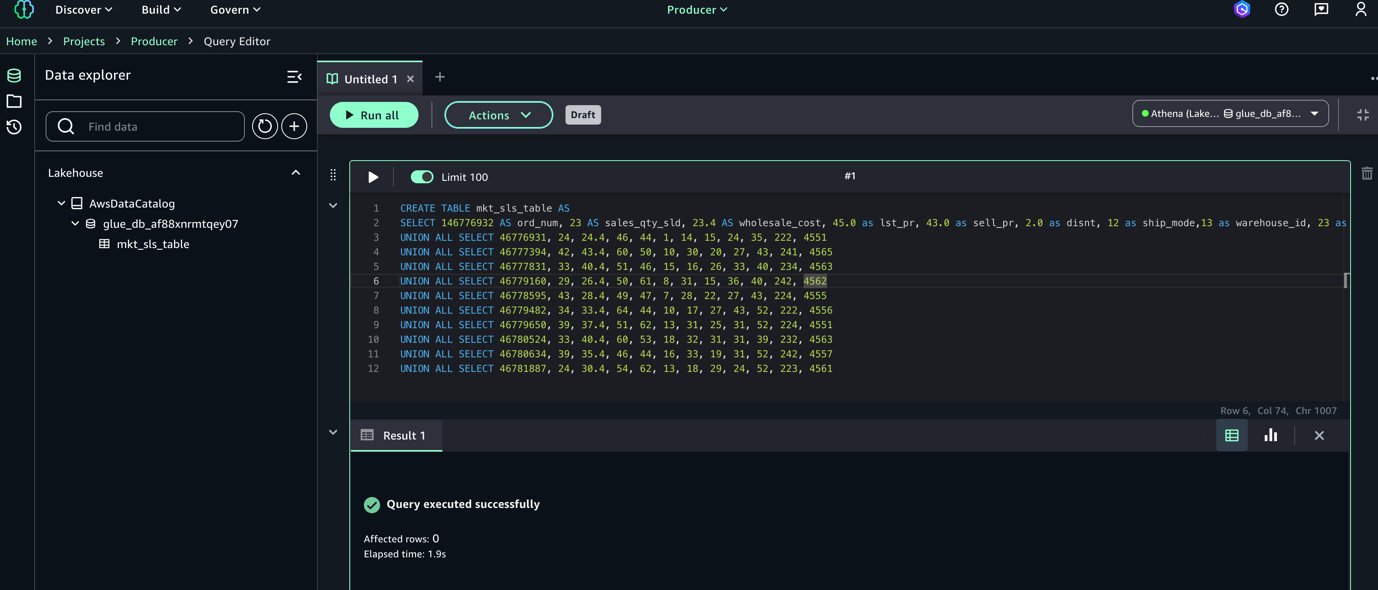Refresh the Data explorer tree
Image resolution: width=1378 pixels, height=590 pixels.
click(263, 125)
